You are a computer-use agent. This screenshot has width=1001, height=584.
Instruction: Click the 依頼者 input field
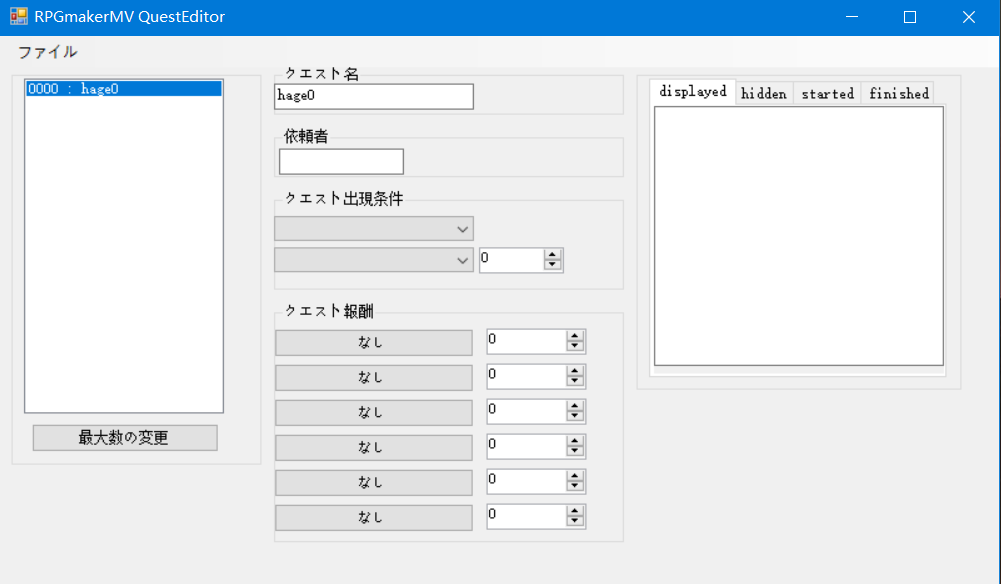(x=342, y=161)
